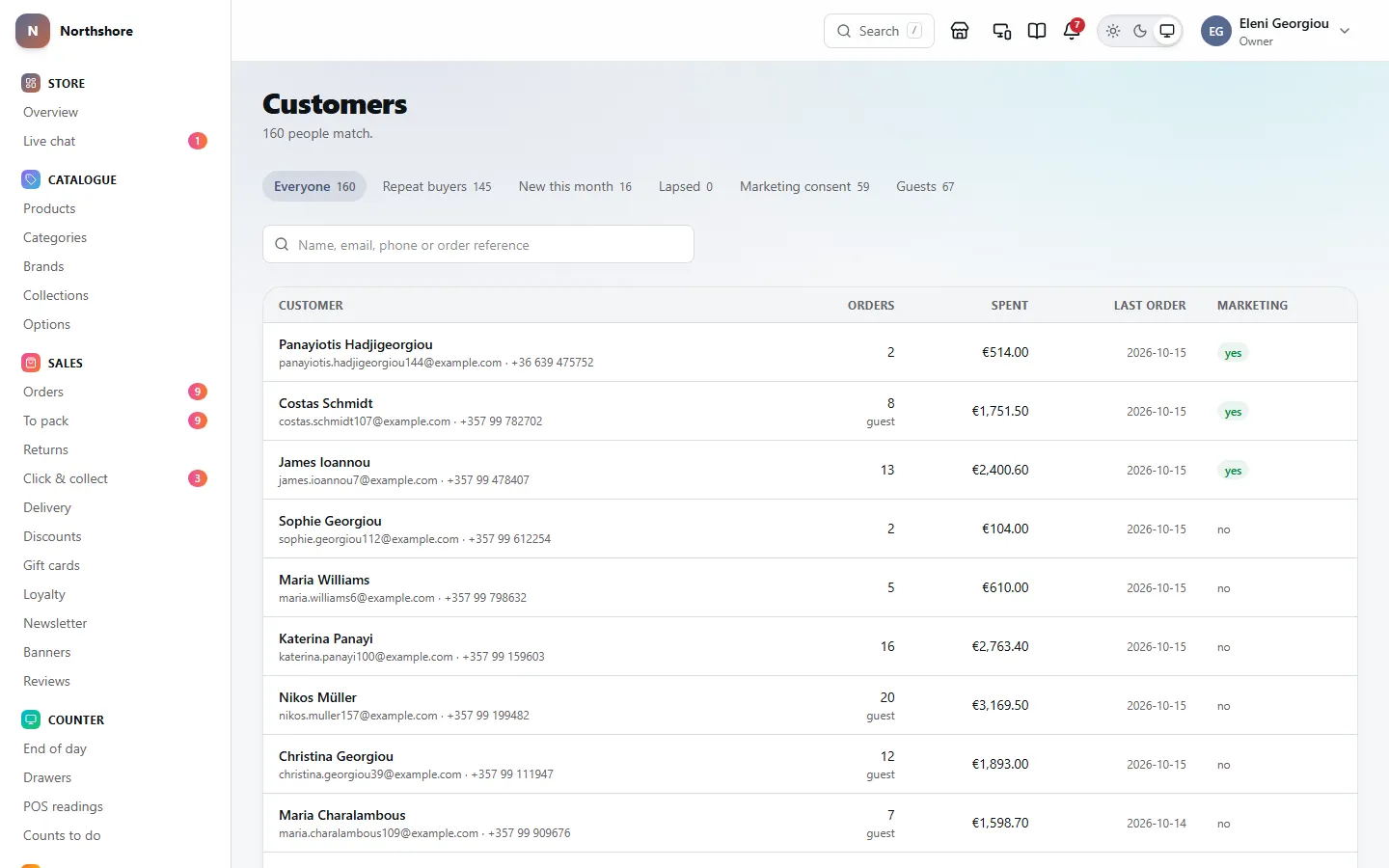Switch to dark theme moon icon
The height and width of the screenshot is (868, 1389).
click(1140, 31)
